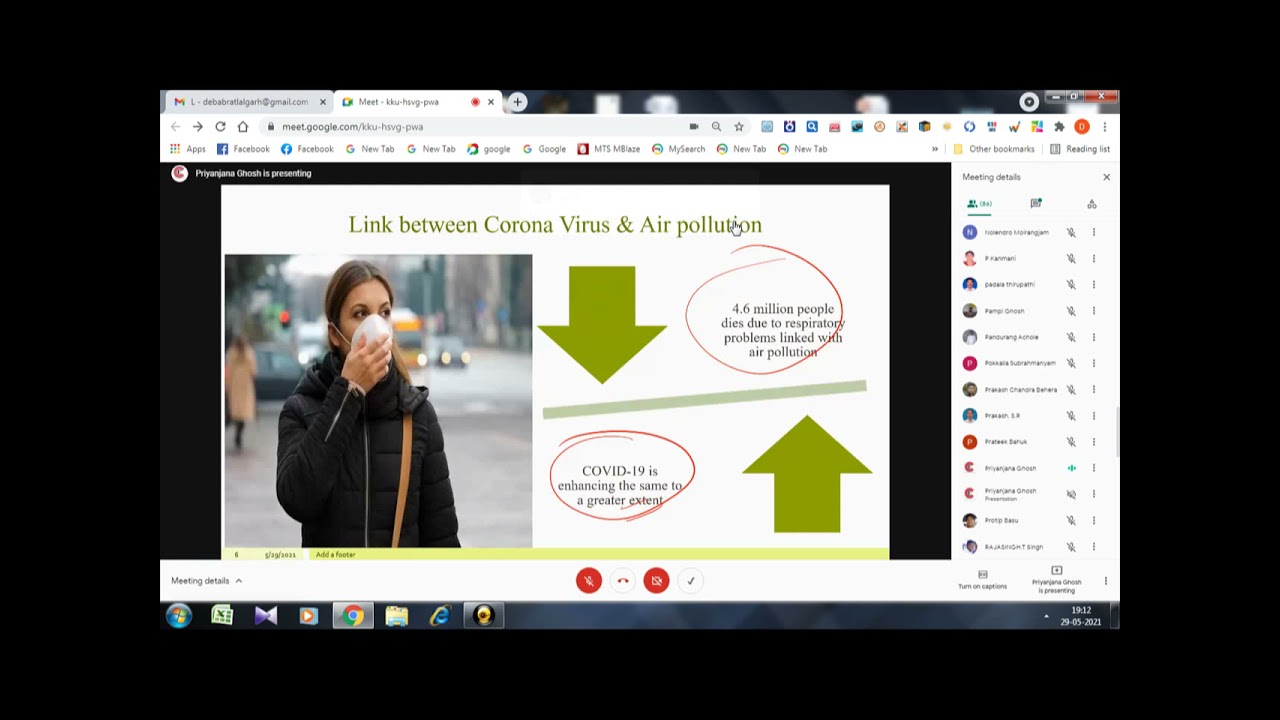Click Priyanjana Ghosh's speaking indicator
This screenshot has width=1280, height=720.
coord(1071,468)
